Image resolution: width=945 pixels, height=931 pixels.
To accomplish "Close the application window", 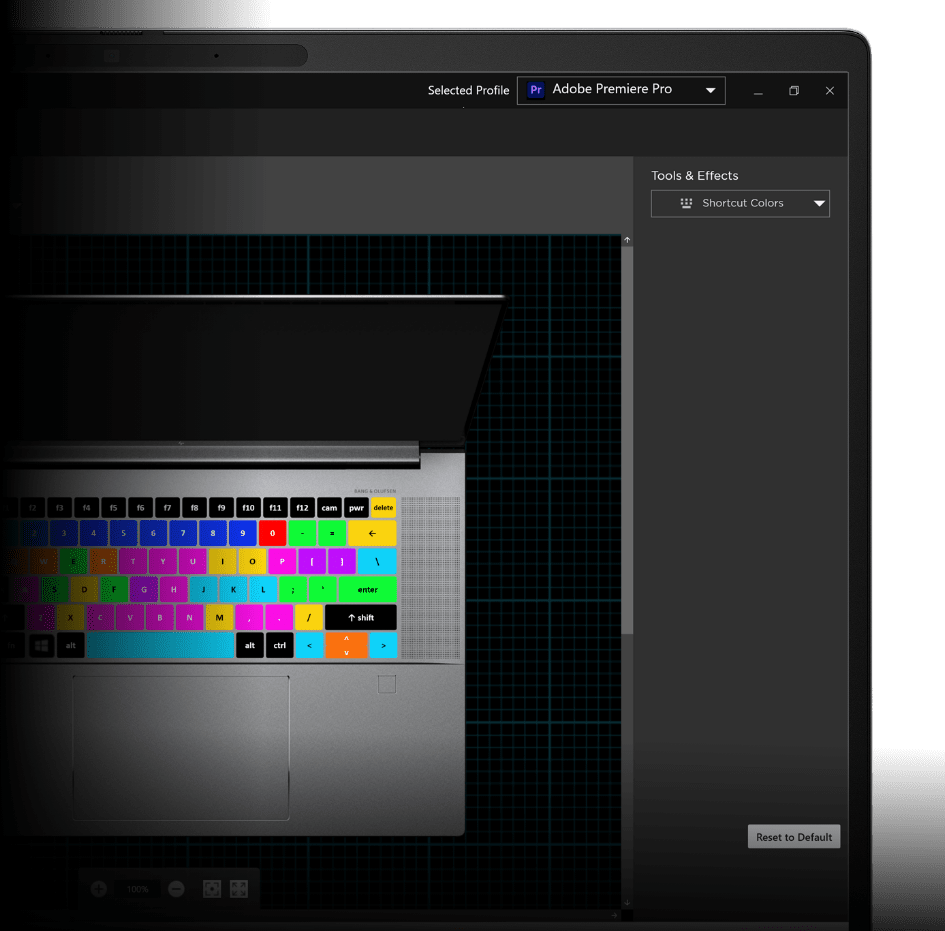I will (x=830, y=90).
